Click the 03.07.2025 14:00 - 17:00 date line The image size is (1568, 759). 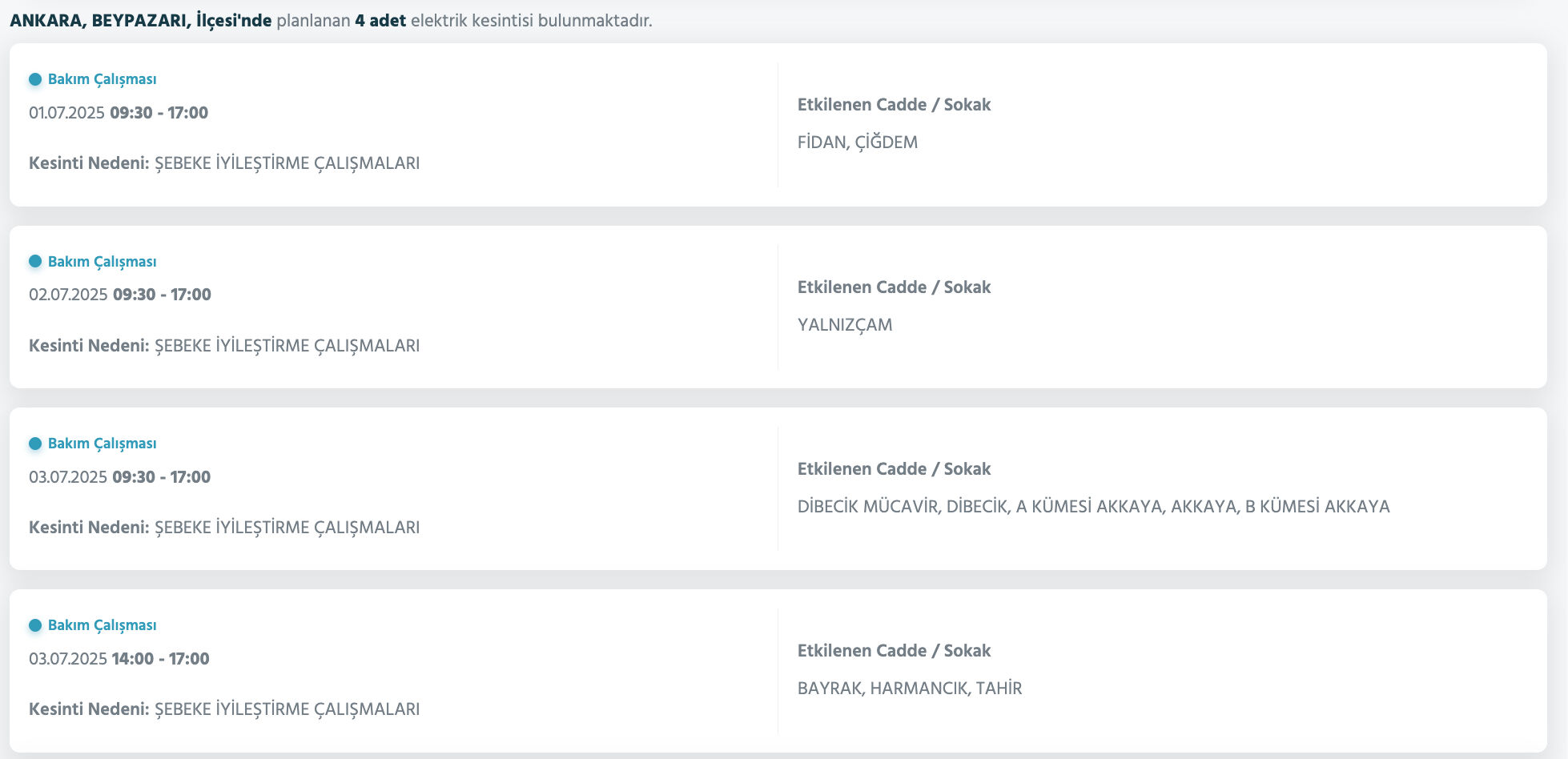point(119,659)
